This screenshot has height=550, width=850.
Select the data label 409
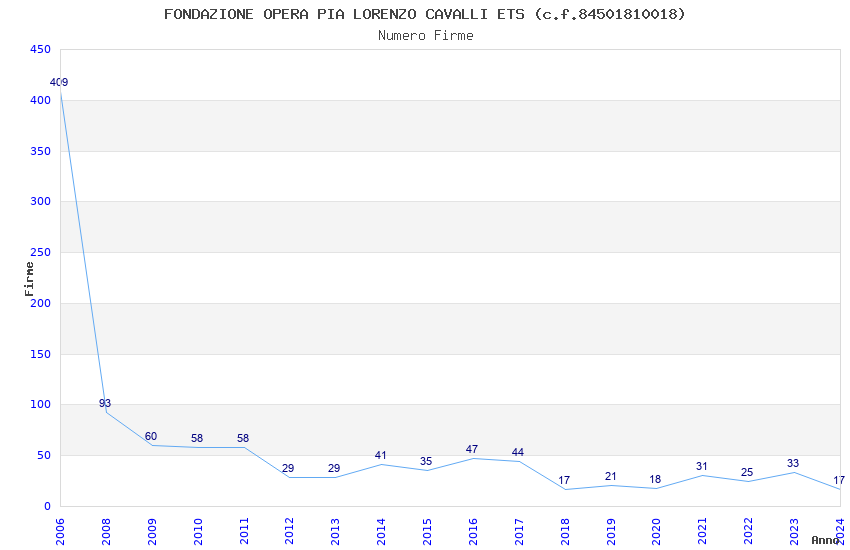tap(59, 82)
